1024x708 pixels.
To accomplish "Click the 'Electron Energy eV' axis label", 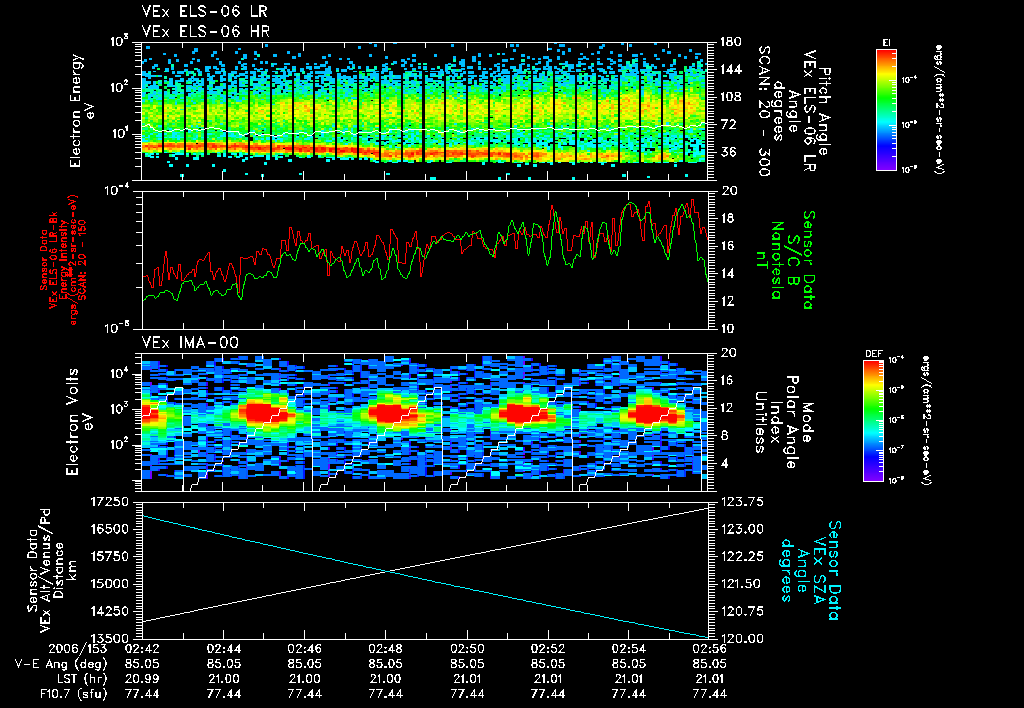I will 83,110.
